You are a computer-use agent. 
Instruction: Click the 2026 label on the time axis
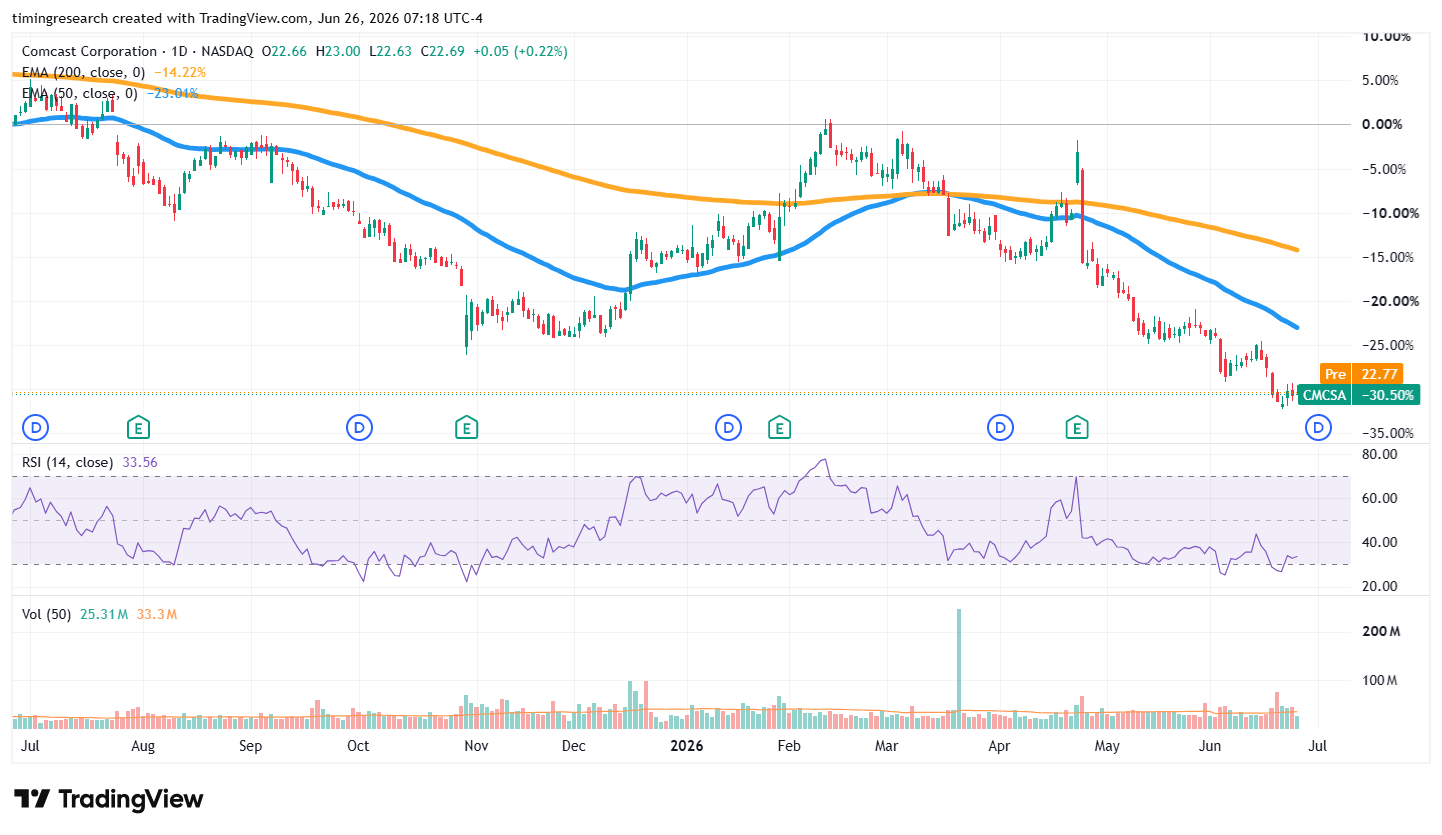tap(686, 746)
